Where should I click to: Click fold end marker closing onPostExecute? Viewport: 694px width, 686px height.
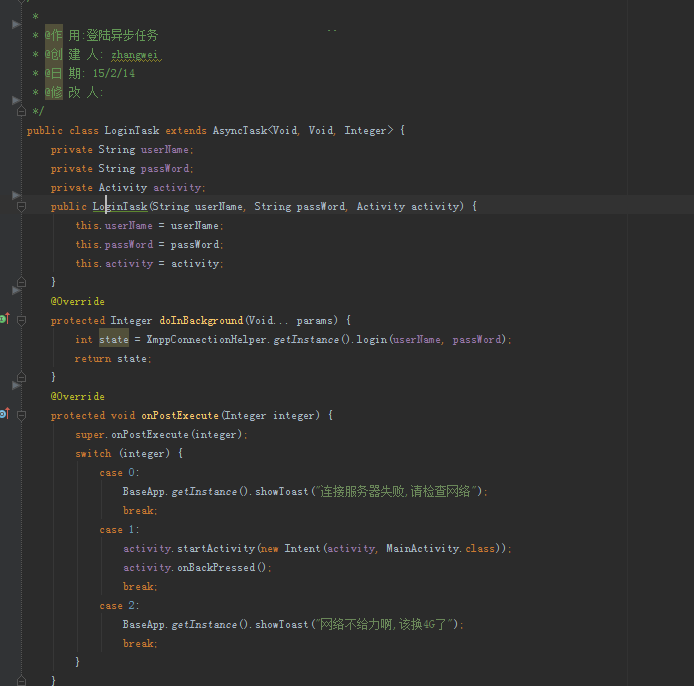point(21,680)
